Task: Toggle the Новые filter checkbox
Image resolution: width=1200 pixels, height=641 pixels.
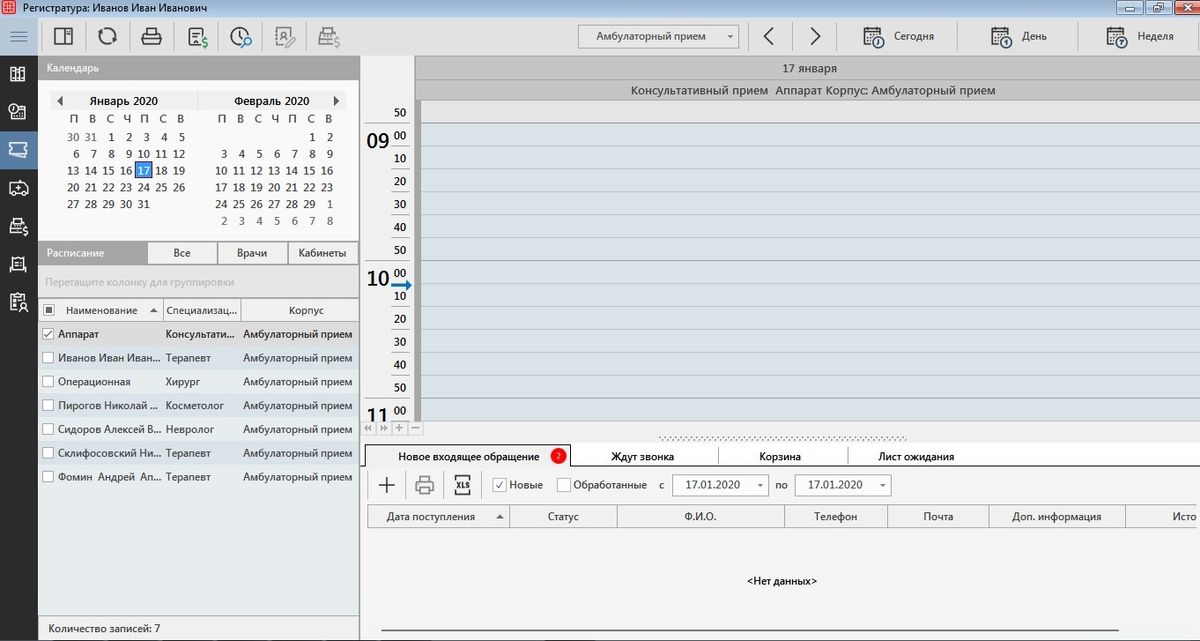Action: [x=500, y=485]
